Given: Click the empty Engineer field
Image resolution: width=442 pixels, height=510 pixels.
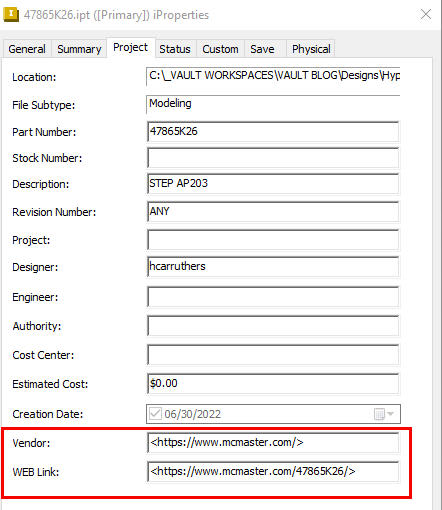Looking at the screenshot, I should 273,297.
